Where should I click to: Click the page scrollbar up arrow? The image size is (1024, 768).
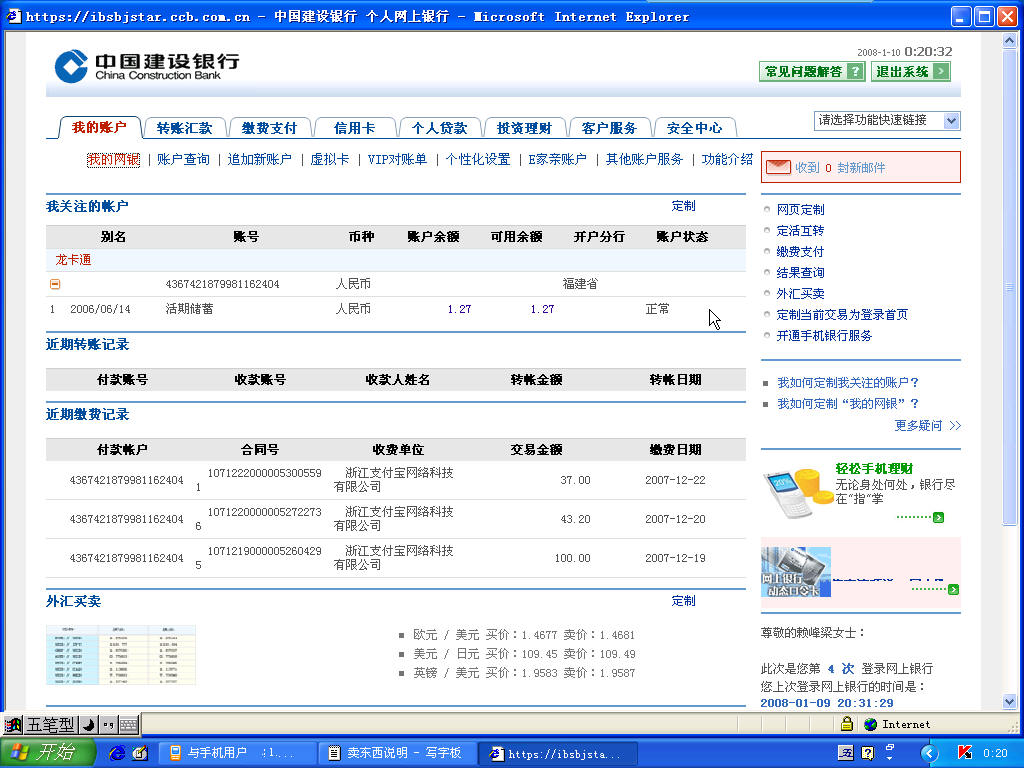coord(1009,40)
